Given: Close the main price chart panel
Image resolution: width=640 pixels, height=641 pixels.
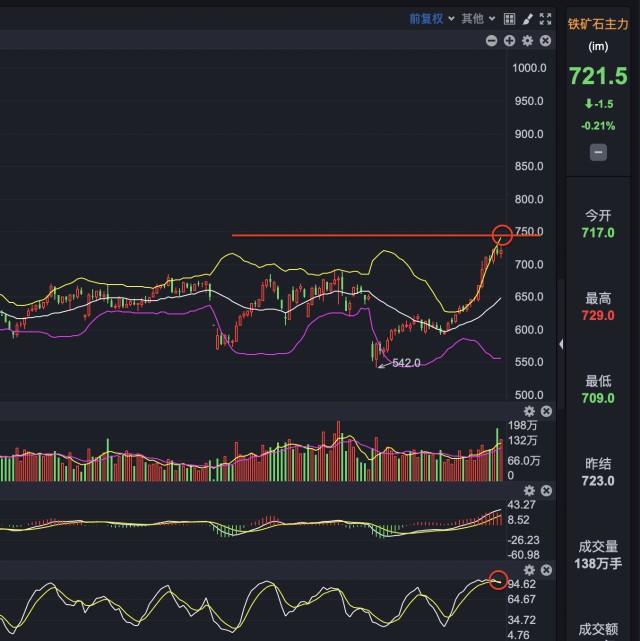Looking at the screenshot, I should (546, 41).
